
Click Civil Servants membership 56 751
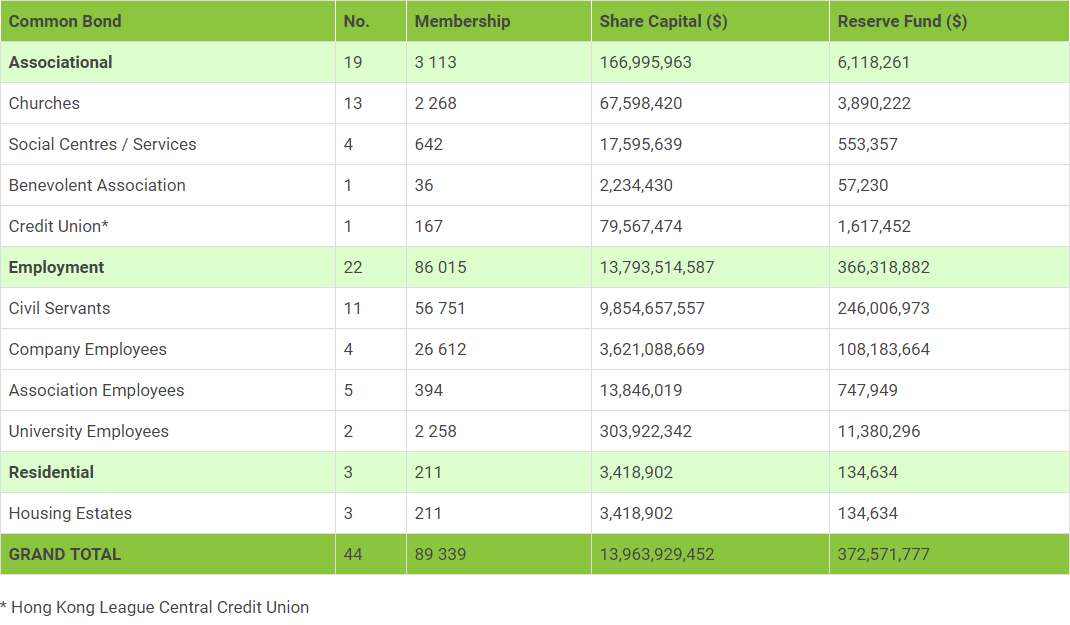439,308
